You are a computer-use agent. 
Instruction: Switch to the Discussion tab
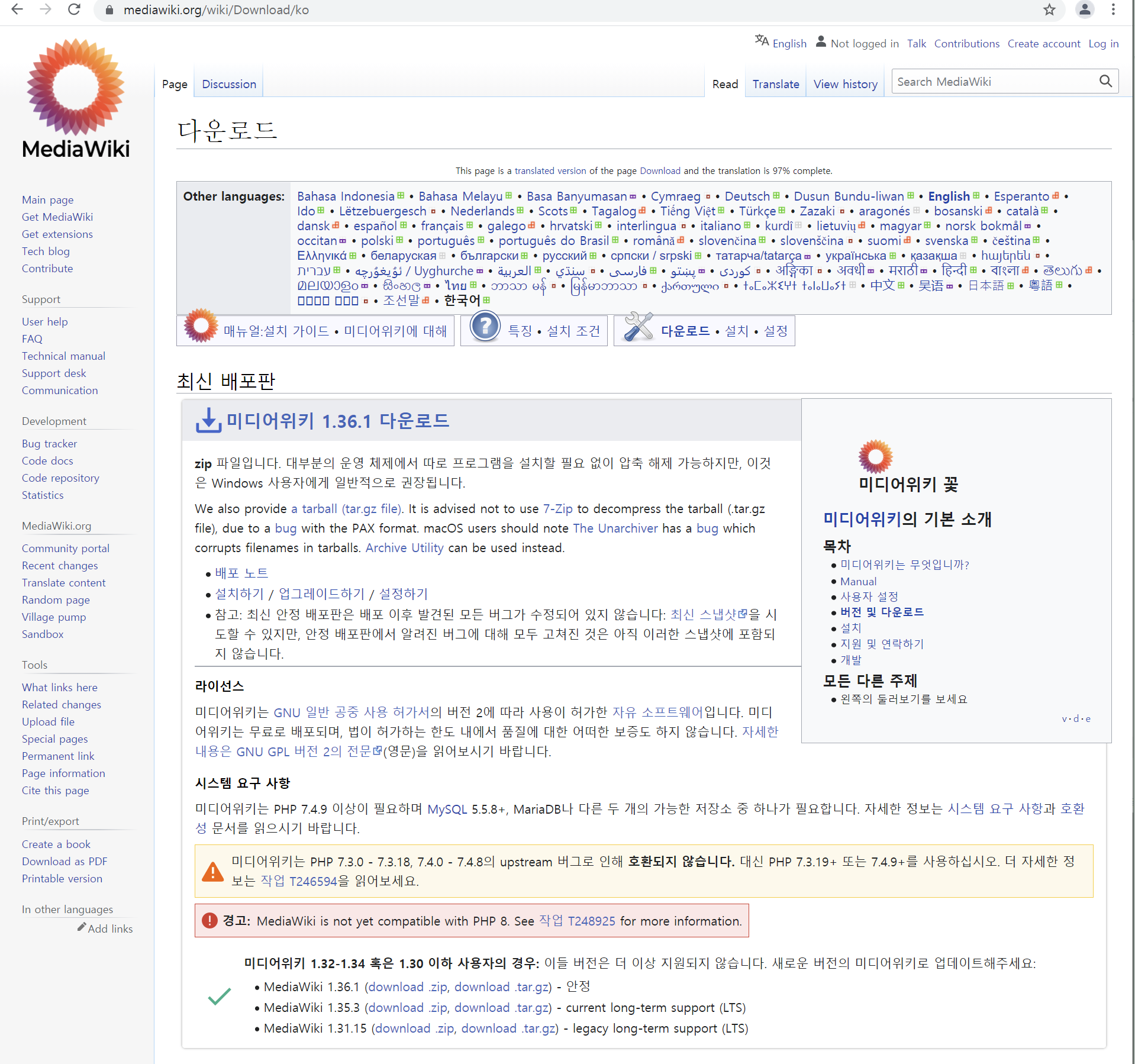(x=228, y=83)
